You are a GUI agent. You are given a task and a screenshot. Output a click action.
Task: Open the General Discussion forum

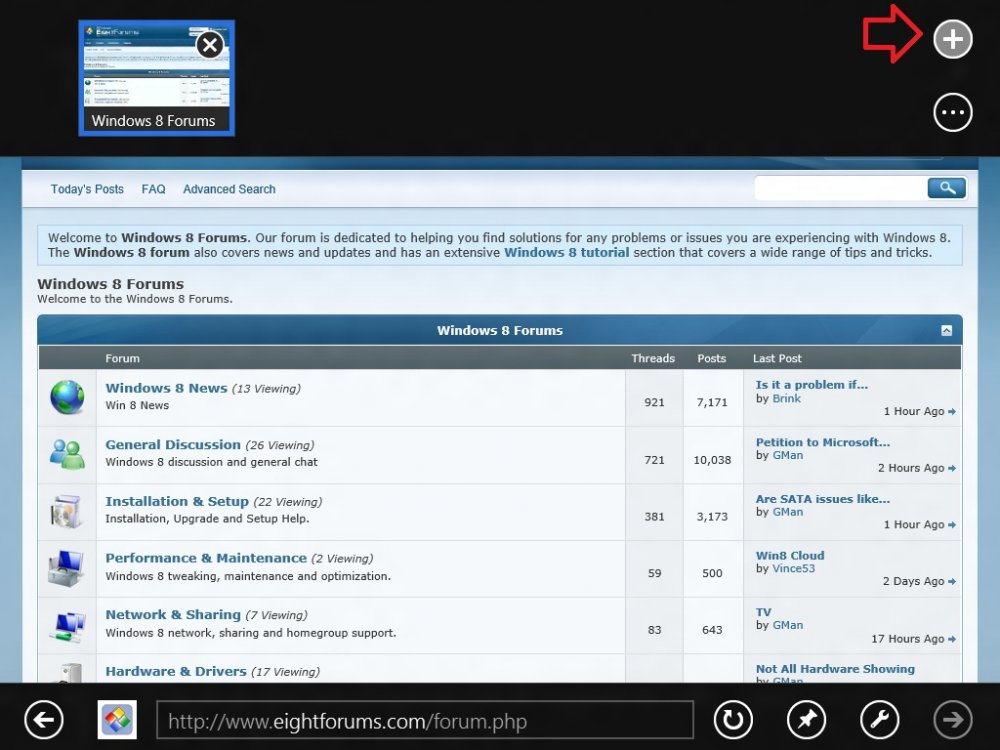tap(173, 445)
